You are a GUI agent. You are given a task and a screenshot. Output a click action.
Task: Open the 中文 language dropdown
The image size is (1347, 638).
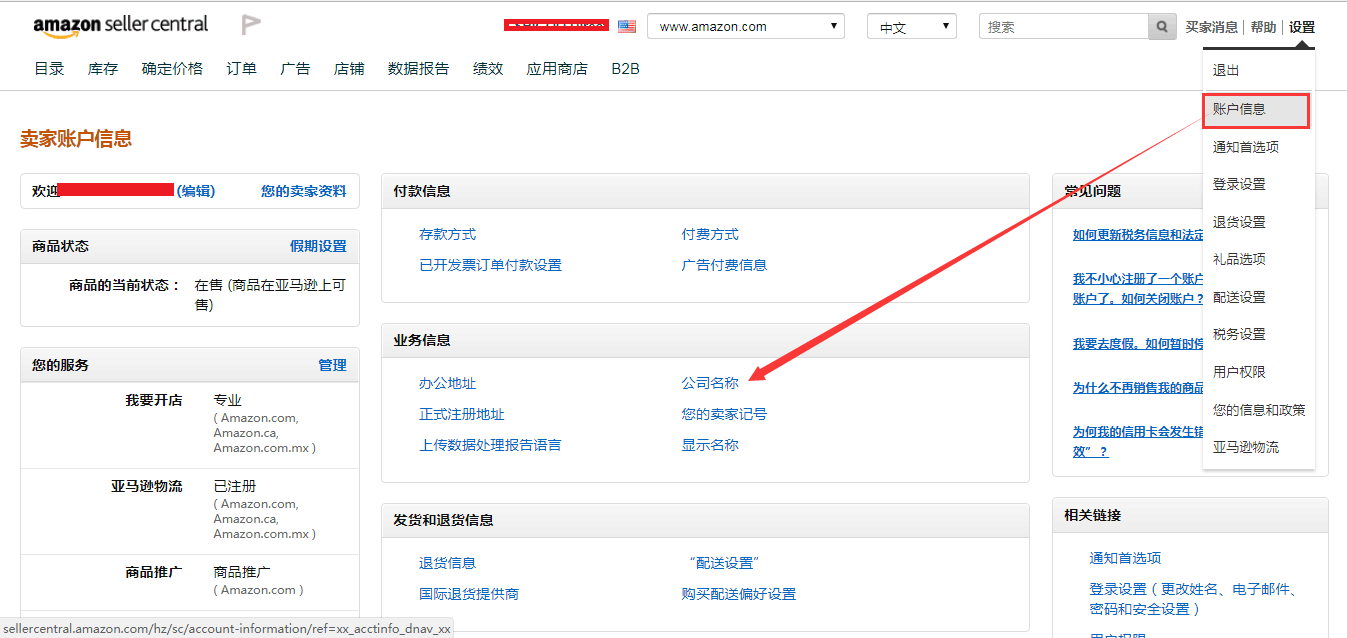911,27
